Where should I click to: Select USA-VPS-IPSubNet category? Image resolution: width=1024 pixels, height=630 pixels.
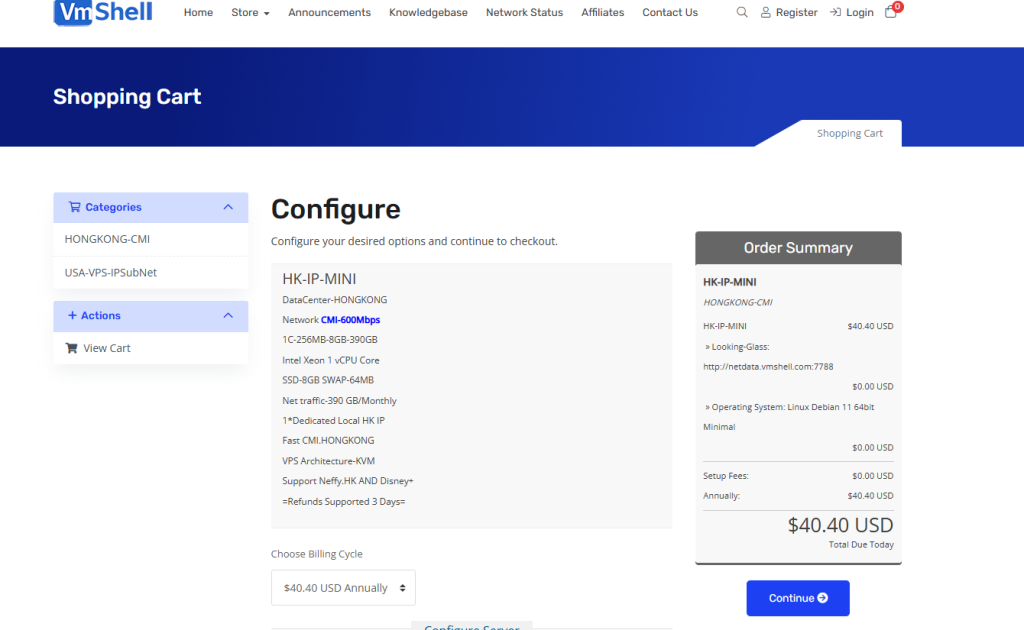point(110,272)
